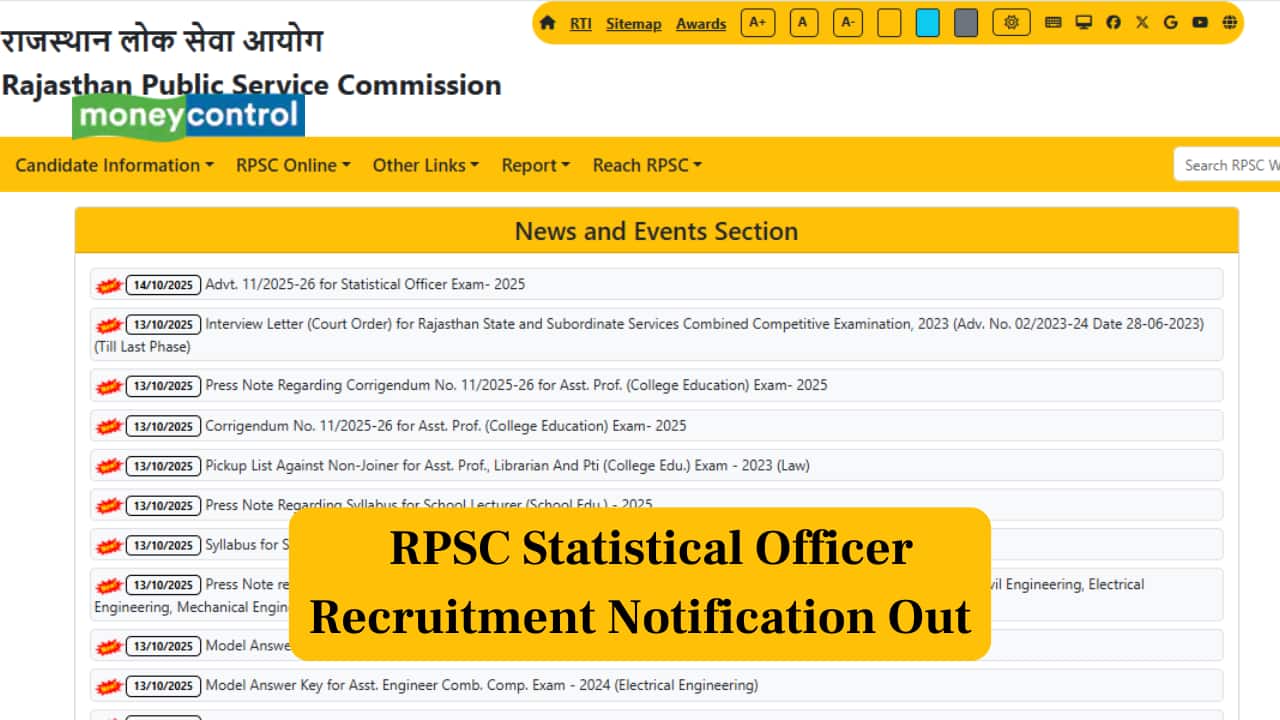Expand Reach RPSC dropdown menu
The height and width of the screenshot is (720, 1280).
647,165
